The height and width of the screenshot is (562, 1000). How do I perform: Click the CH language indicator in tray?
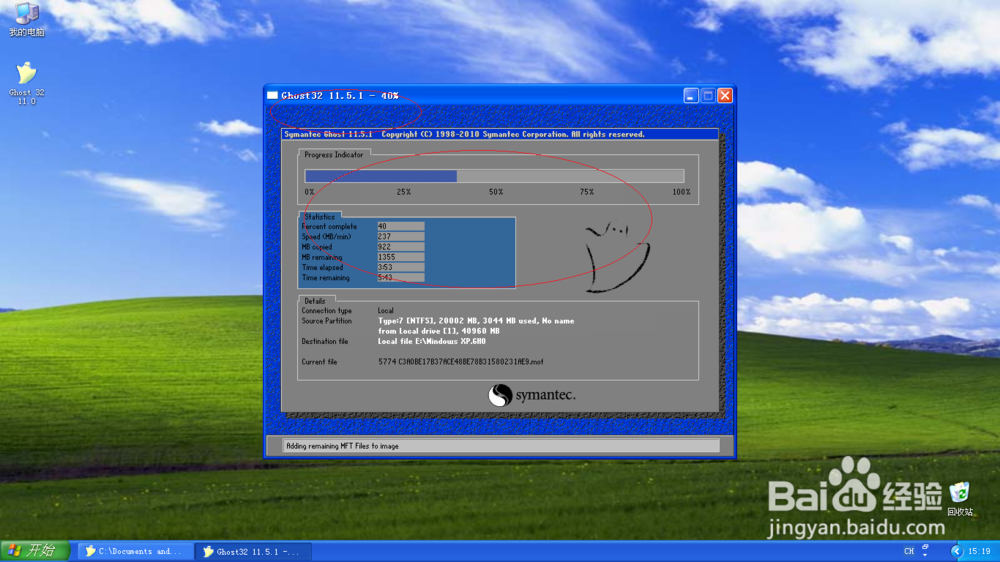tap(909, 551)
